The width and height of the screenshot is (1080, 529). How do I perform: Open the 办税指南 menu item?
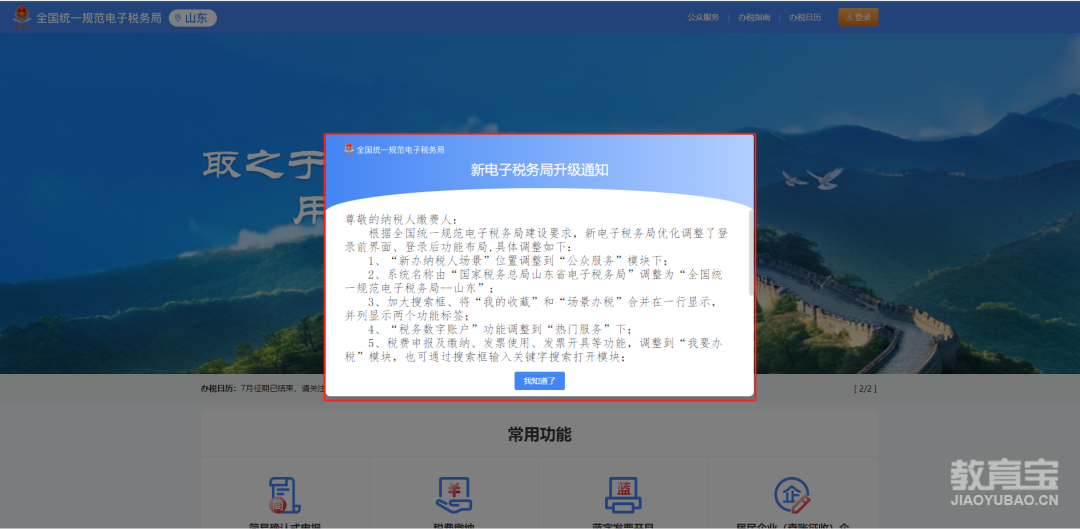[754, 17]
